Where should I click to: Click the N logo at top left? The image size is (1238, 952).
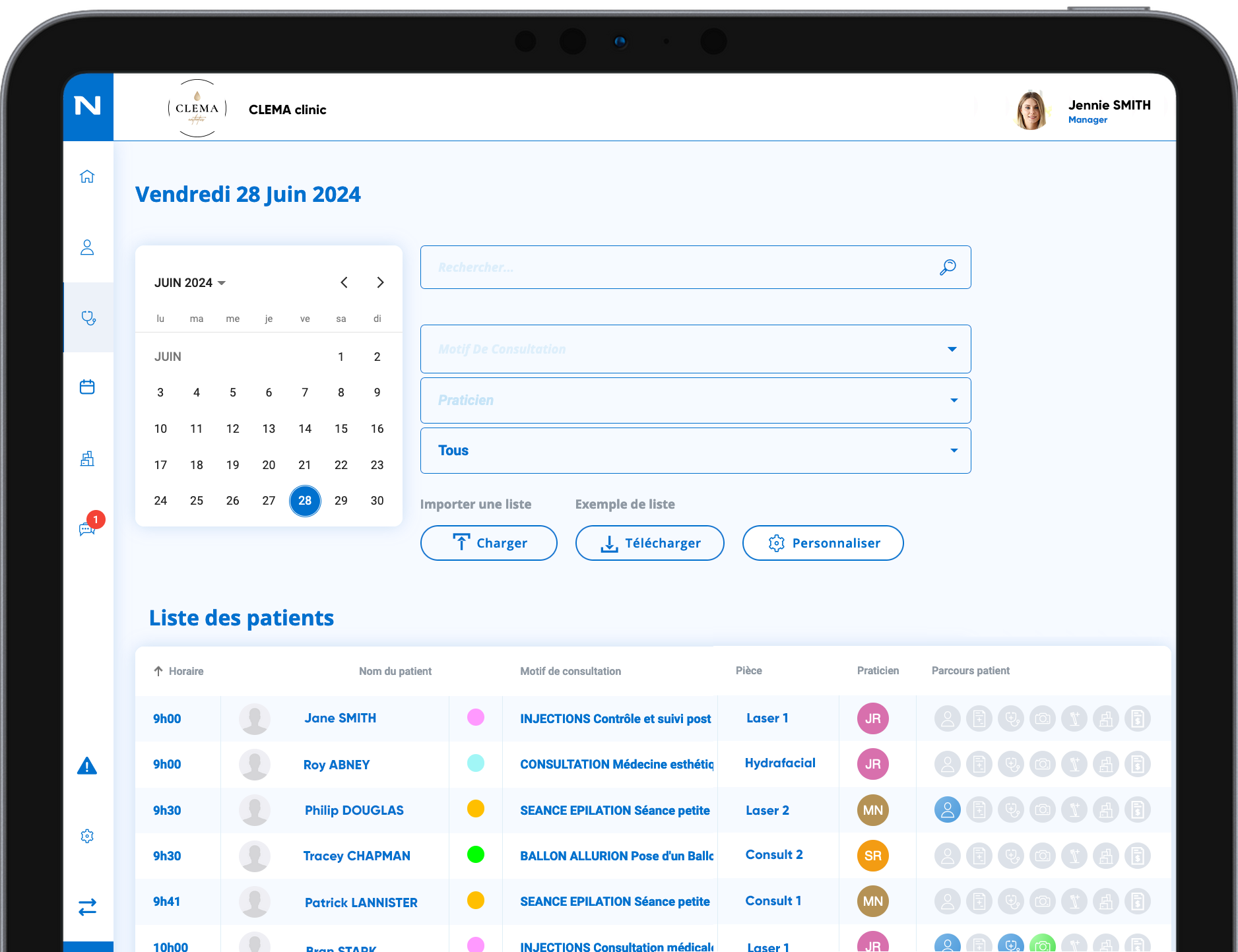point(88,106)
